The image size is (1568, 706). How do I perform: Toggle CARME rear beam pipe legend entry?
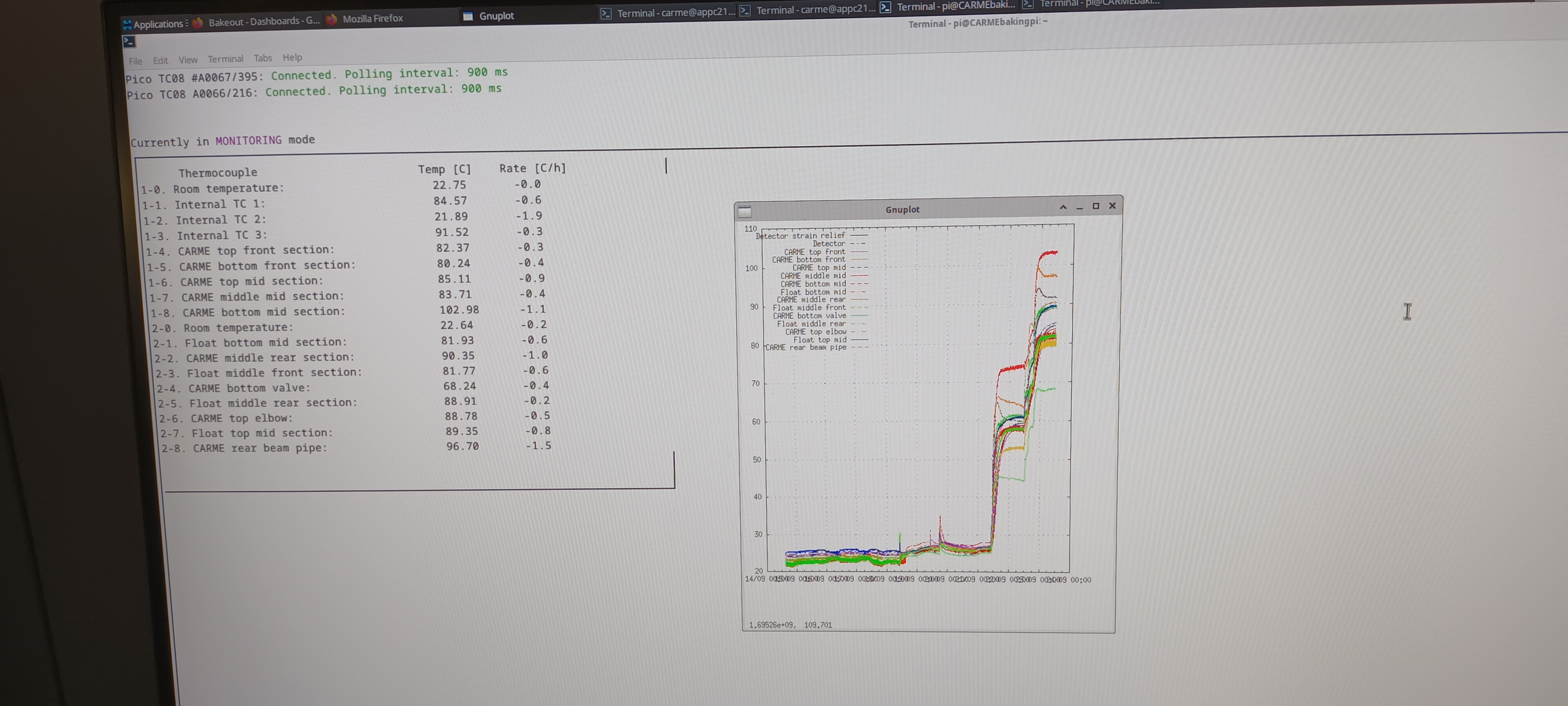tap(805, 347)
